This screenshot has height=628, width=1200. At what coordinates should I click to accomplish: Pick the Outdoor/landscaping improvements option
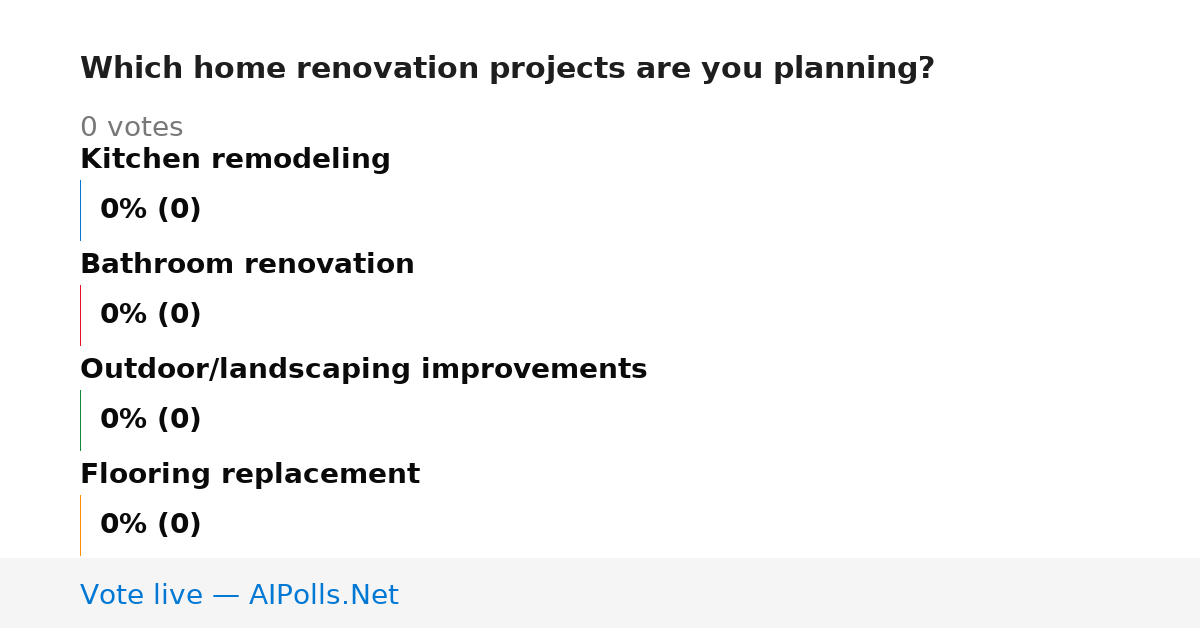(x=363, y=370)
